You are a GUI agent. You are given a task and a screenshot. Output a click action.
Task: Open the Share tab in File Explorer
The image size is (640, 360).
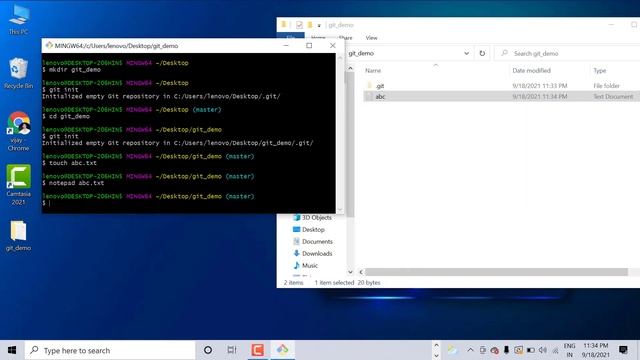click(345, 38)
